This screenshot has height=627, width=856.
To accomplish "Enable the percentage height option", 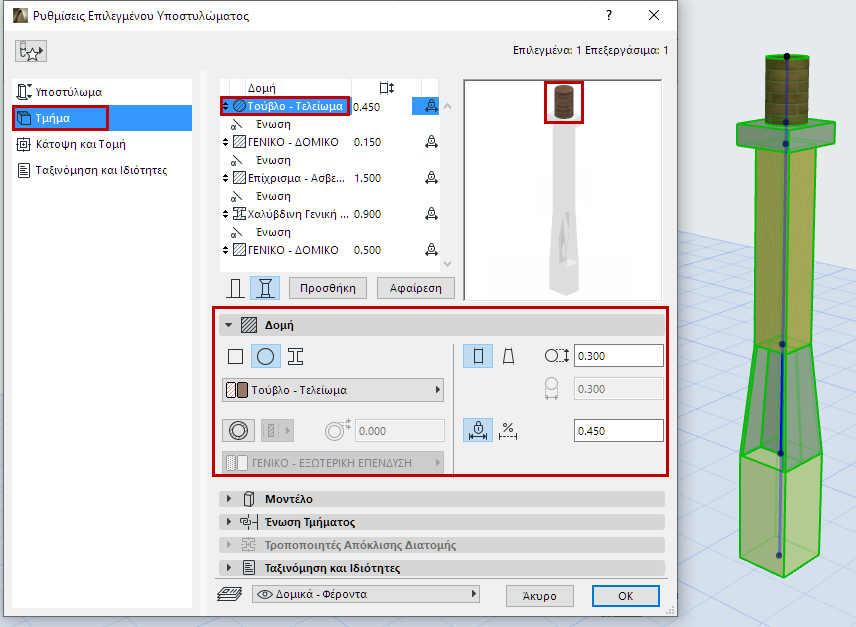I will point(508,431).
